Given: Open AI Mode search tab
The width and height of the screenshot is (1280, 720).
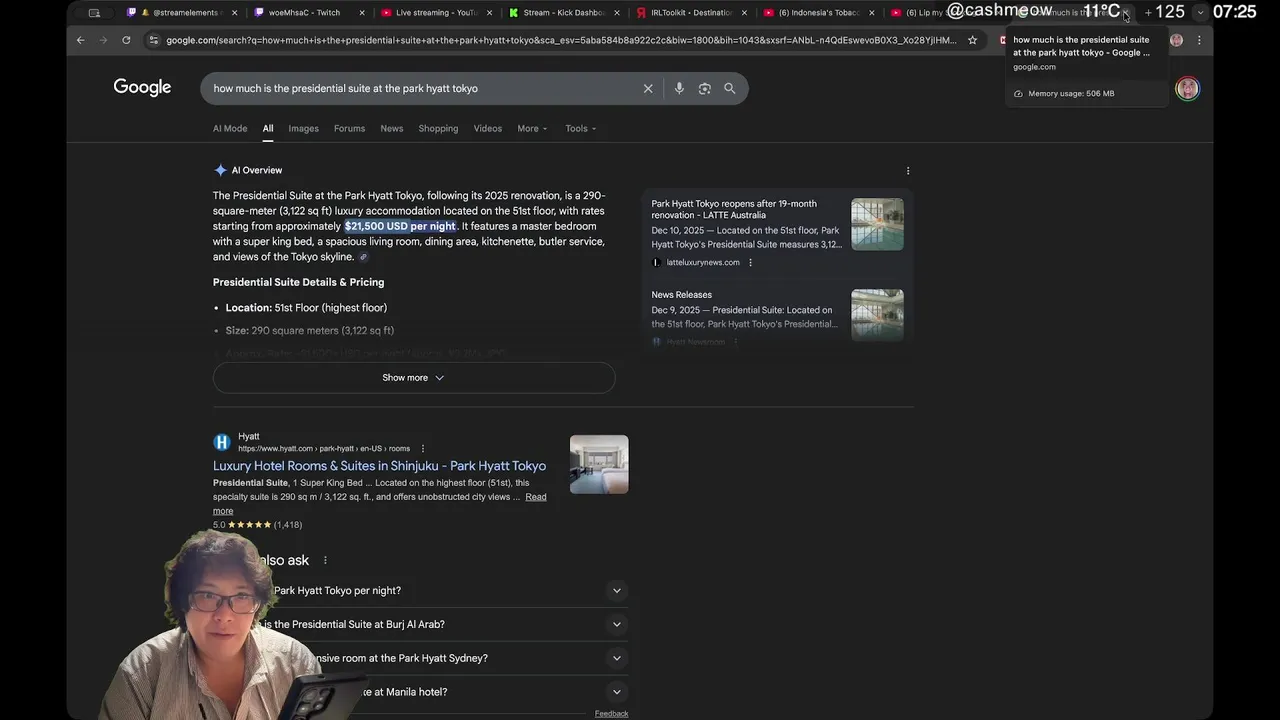Looking at the screenshot, I should point(230,128).
